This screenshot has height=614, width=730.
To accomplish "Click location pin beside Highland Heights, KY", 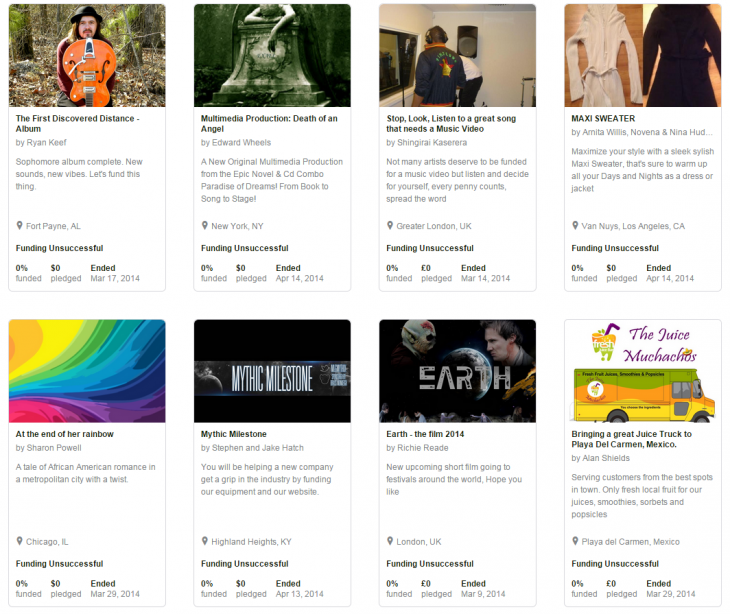I will click(204, 541).
